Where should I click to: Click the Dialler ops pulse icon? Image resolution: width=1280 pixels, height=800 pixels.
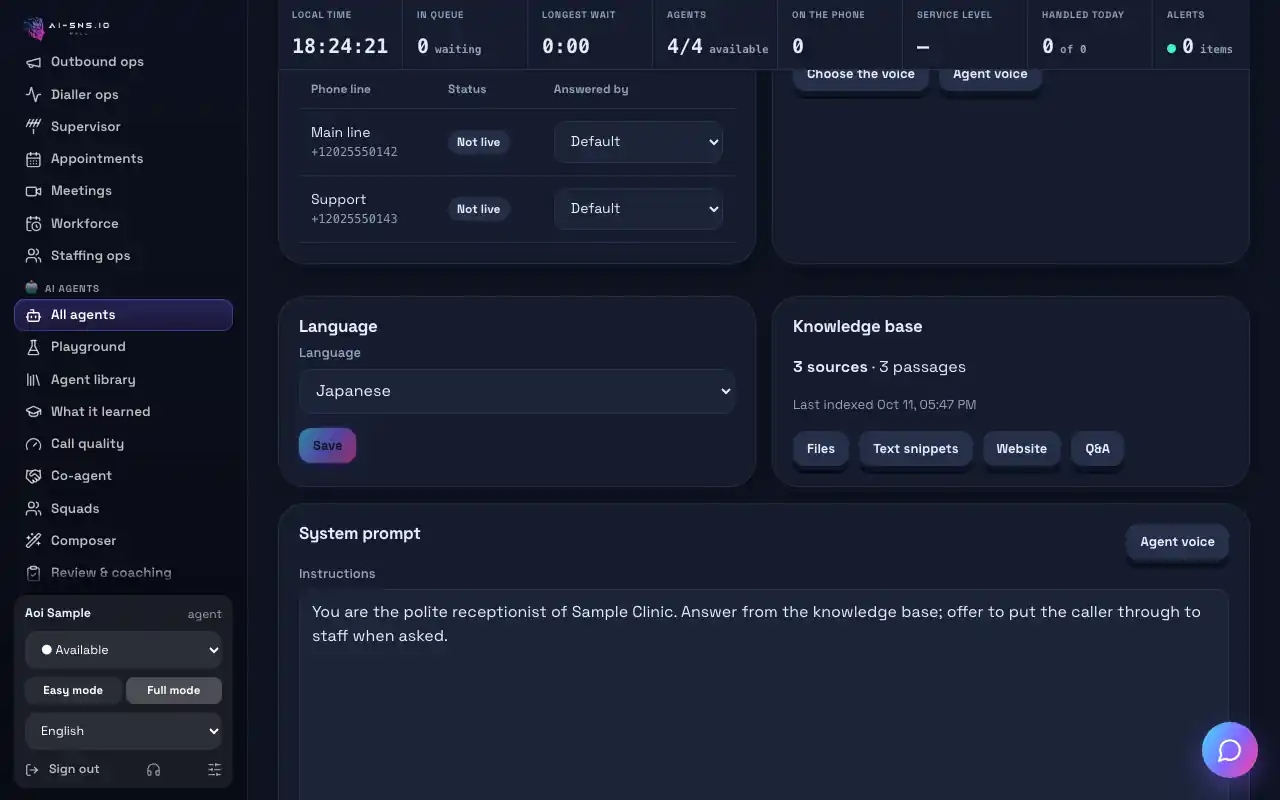pyautogui.click(x=33, y=94)
